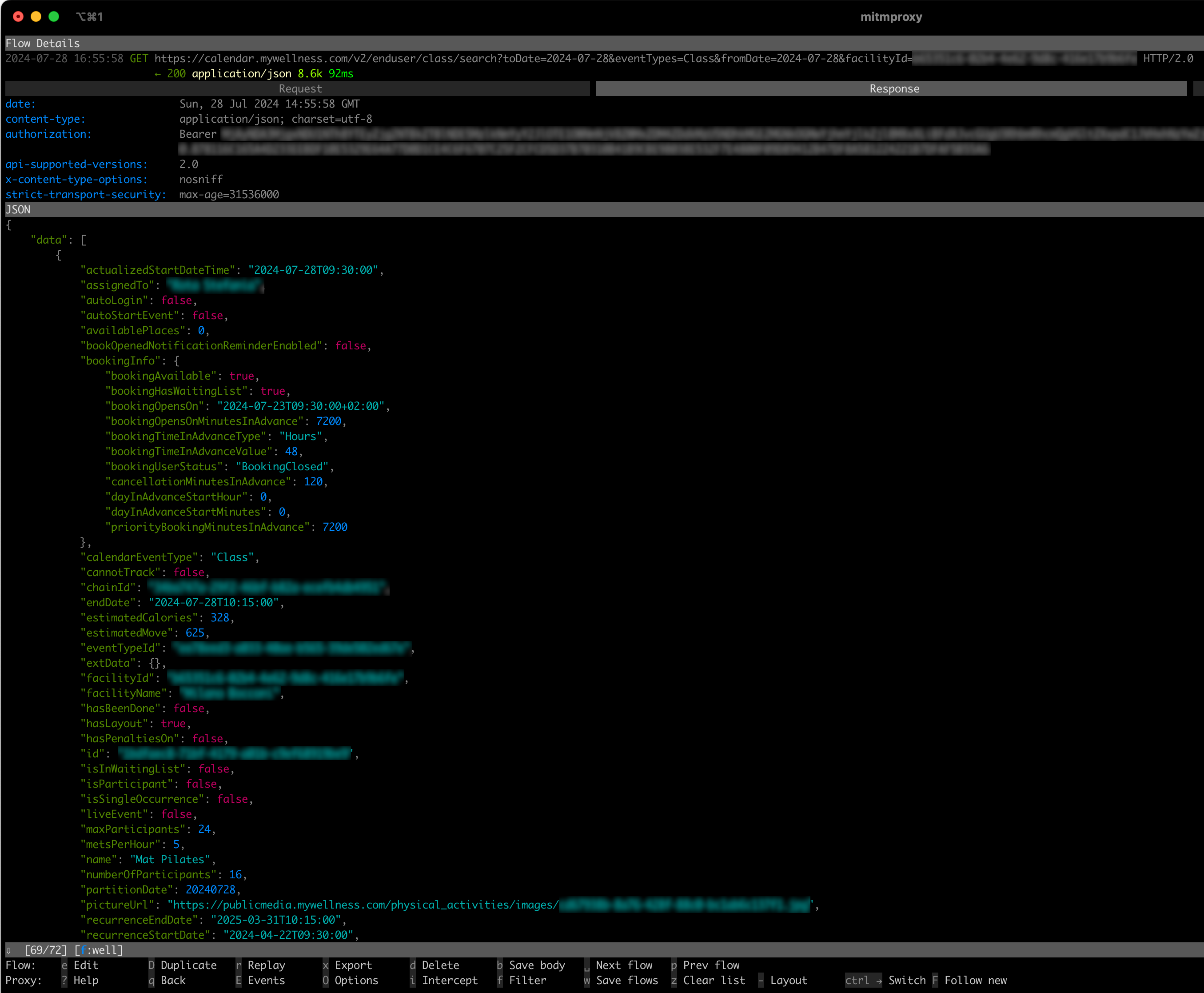Click the [f:well] filter indicator
The image size is (1204, 993).
[x=99, y=950]
